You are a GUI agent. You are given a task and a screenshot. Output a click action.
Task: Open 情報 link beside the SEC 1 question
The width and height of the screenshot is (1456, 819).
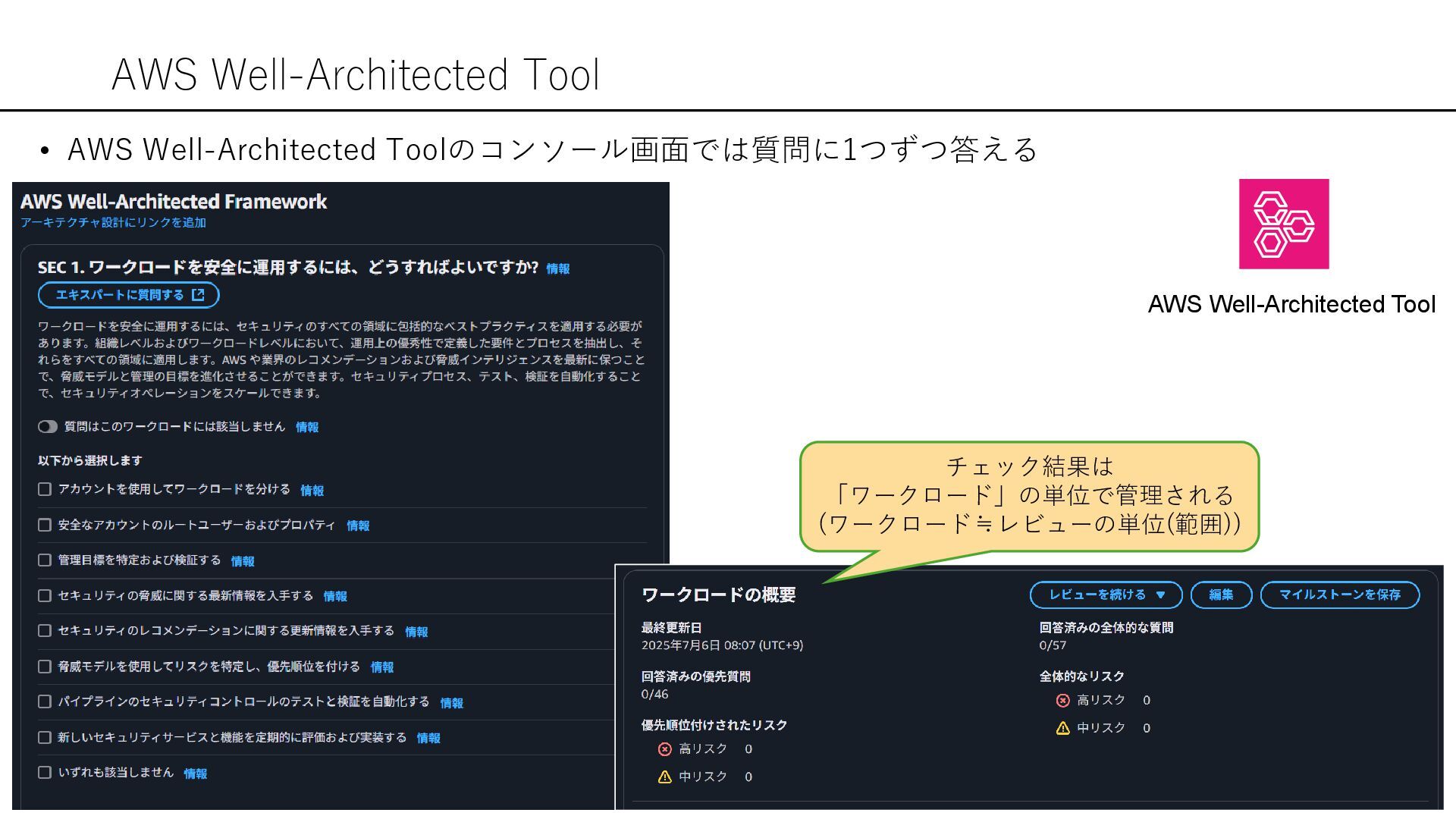[558, 268]
